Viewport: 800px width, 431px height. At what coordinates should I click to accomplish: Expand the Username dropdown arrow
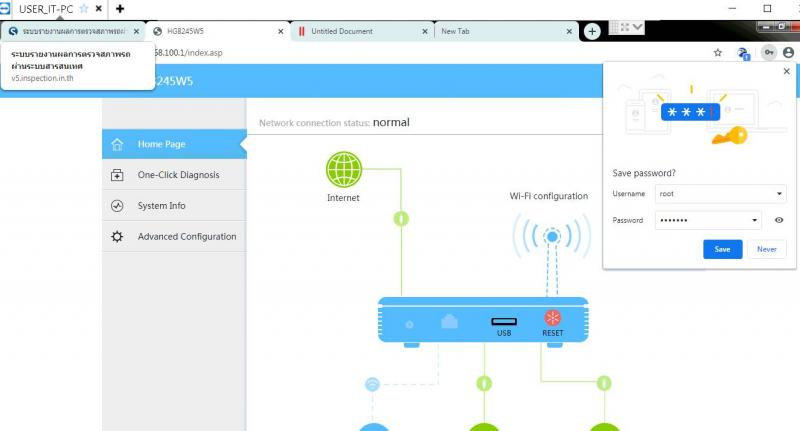(779, 194)
